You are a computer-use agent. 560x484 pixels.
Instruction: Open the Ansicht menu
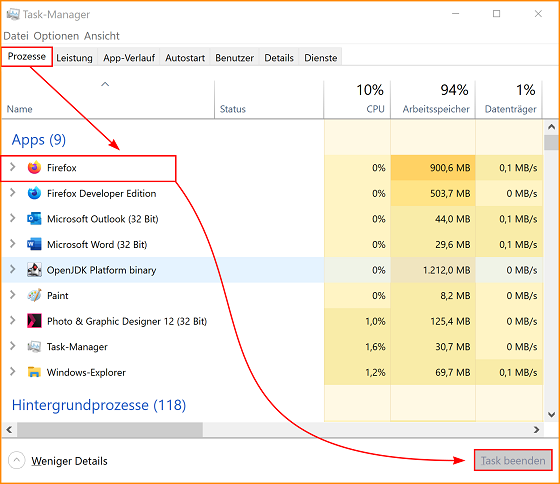pos(102,36)
